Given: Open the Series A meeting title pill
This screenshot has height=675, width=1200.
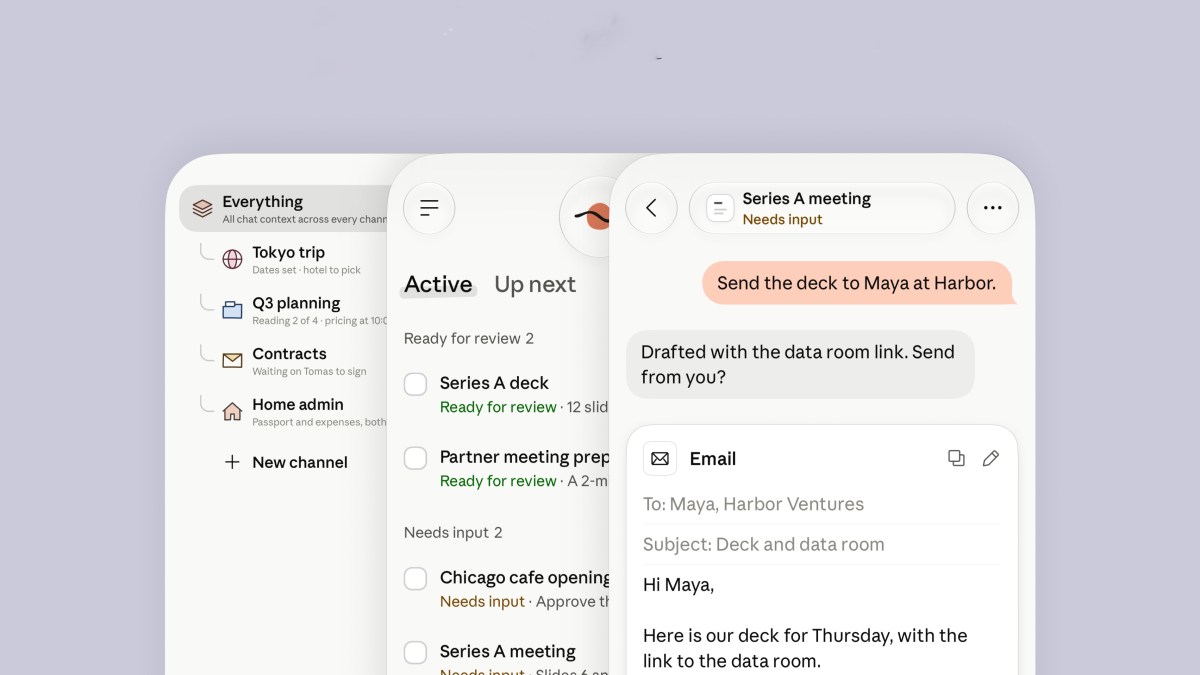Looking at the screenshot, I should (x=822, y=208).
